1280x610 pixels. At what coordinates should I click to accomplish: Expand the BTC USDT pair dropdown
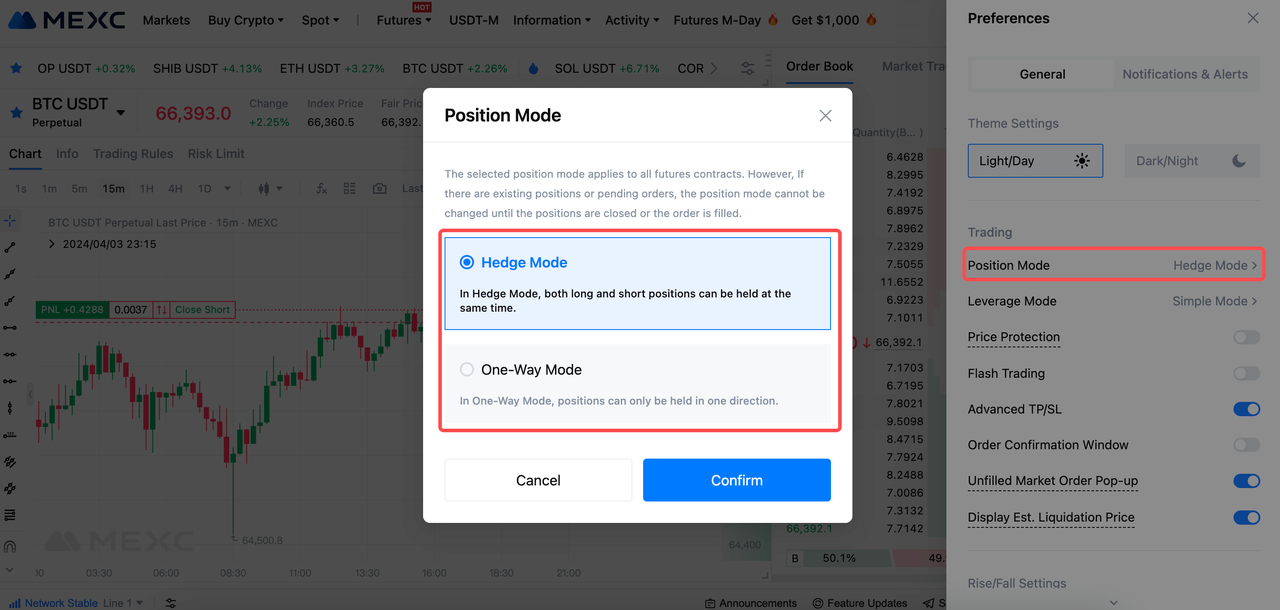(121, 113)
